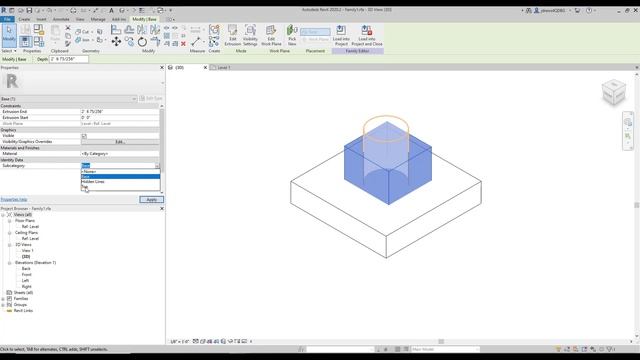Click the Split Element tool icon

coord(167,28)
